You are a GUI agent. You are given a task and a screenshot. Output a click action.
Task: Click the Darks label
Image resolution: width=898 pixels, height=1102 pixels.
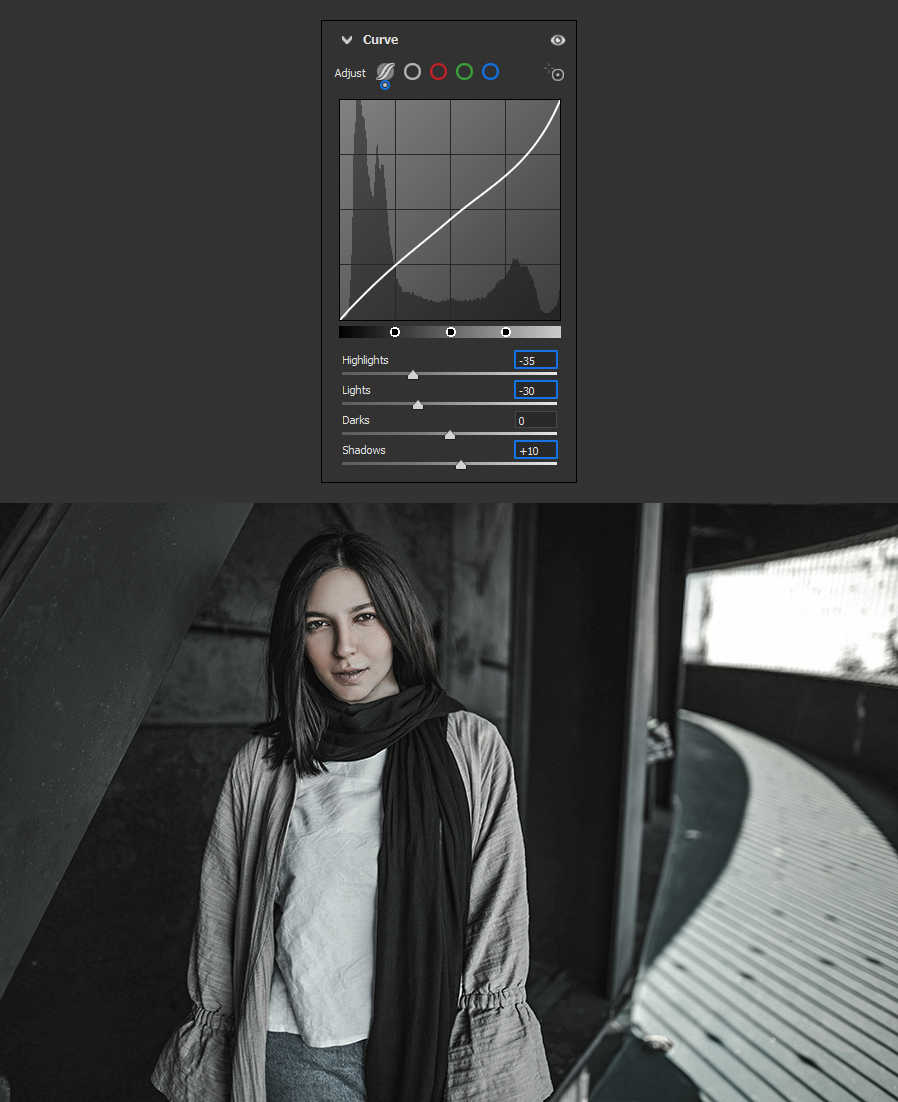pyautogui.click(x=356, y=420)
